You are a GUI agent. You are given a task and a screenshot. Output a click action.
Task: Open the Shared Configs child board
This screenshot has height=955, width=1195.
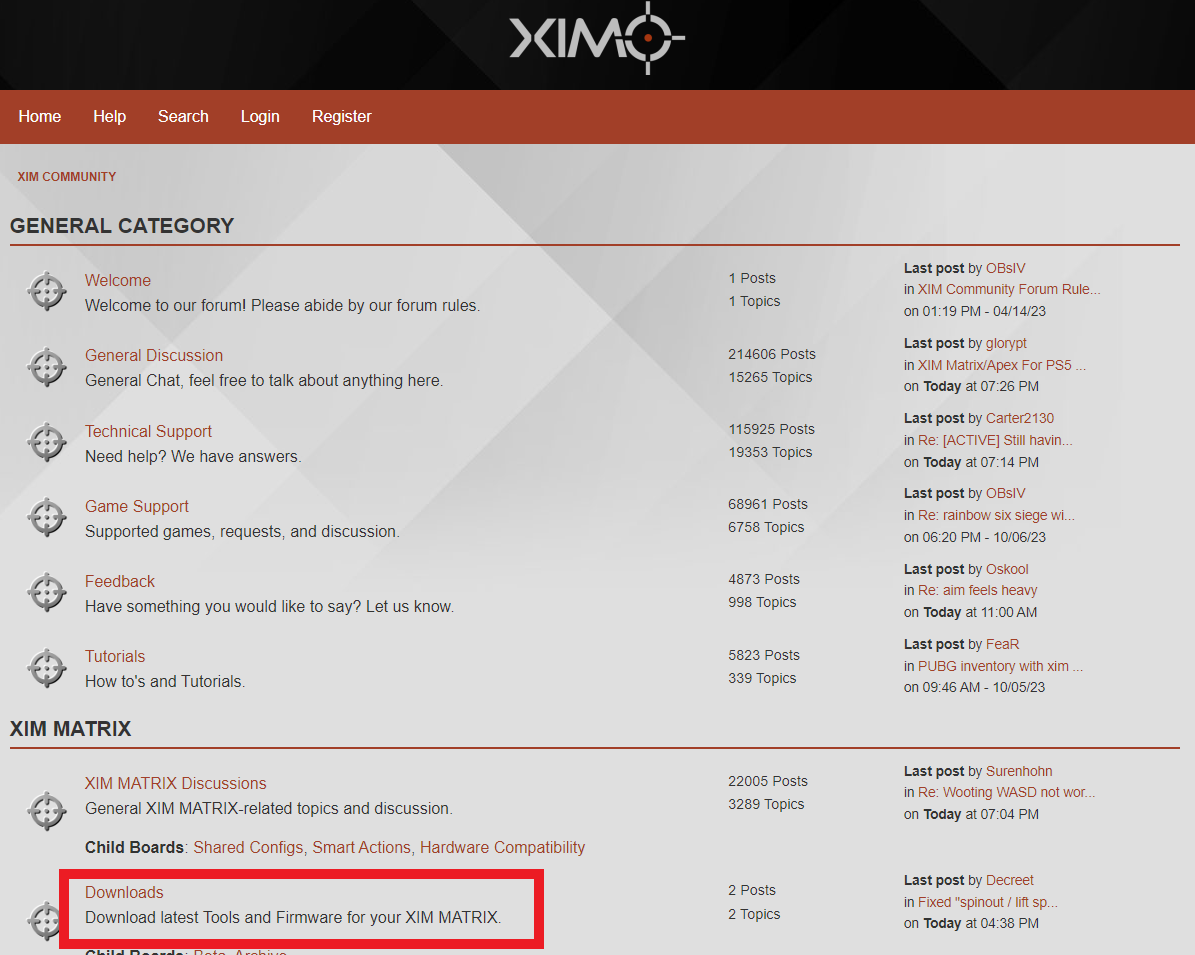[248, 847]
